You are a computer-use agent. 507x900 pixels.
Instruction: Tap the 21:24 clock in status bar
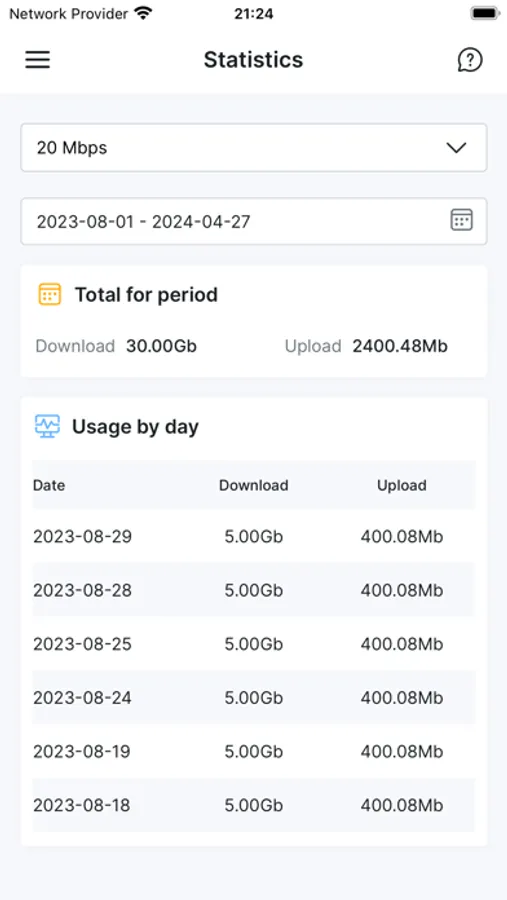tap(253, 13)
